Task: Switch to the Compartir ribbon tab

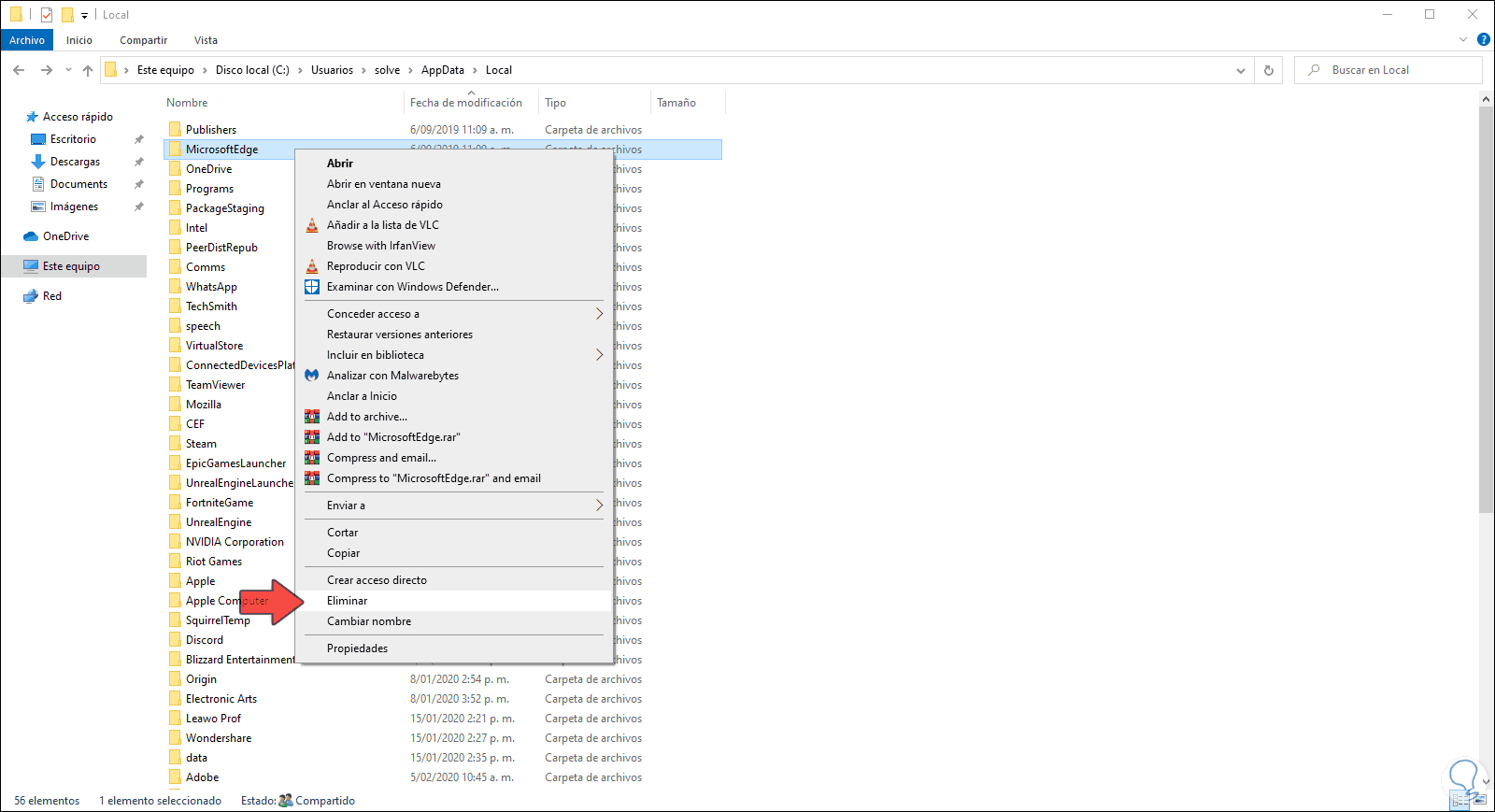Action: 144,40
